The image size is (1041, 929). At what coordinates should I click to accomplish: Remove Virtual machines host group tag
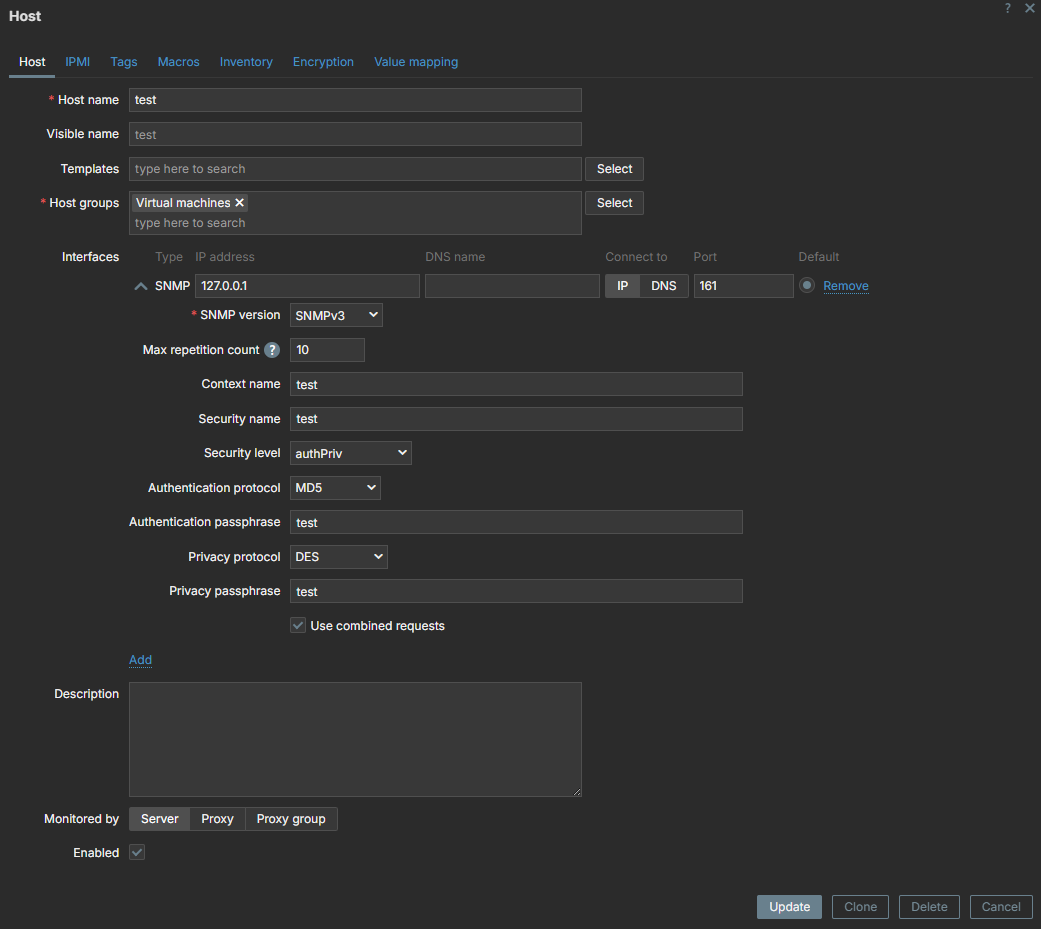click(x=240, y=203)
